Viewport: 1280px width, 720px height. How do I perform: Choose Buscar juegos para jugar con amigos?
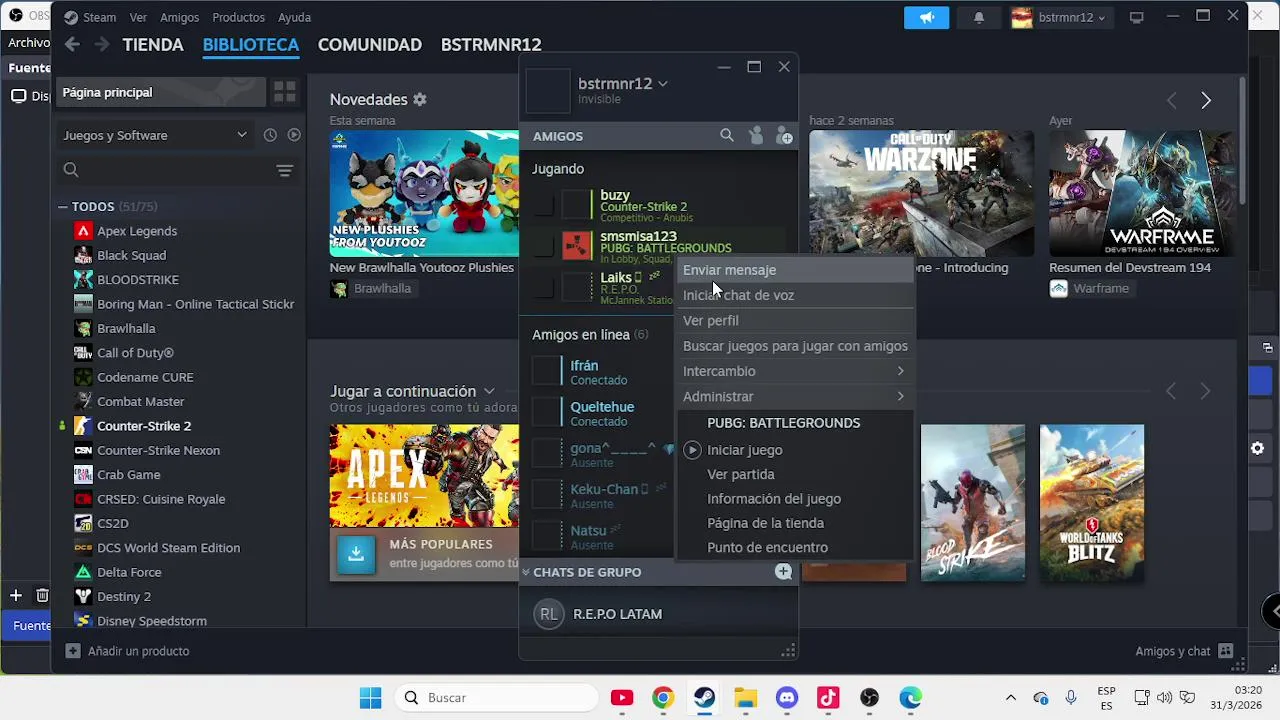point(794,346)
